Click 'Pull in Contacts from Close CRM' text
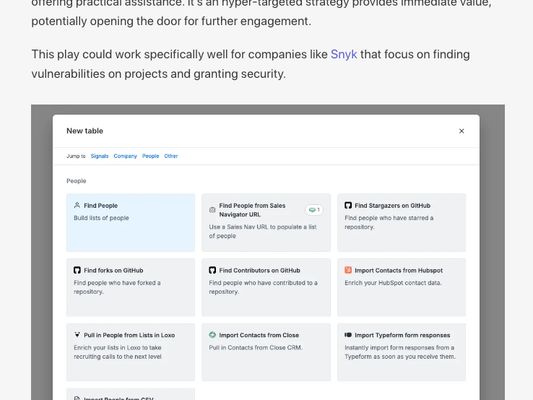533x400 pixels. coord(255,347)
